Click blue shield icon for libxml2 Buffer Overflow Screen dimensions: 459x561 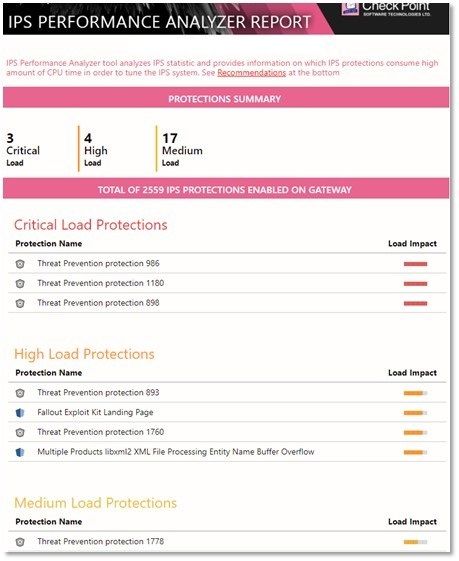(x=20, y=452)
